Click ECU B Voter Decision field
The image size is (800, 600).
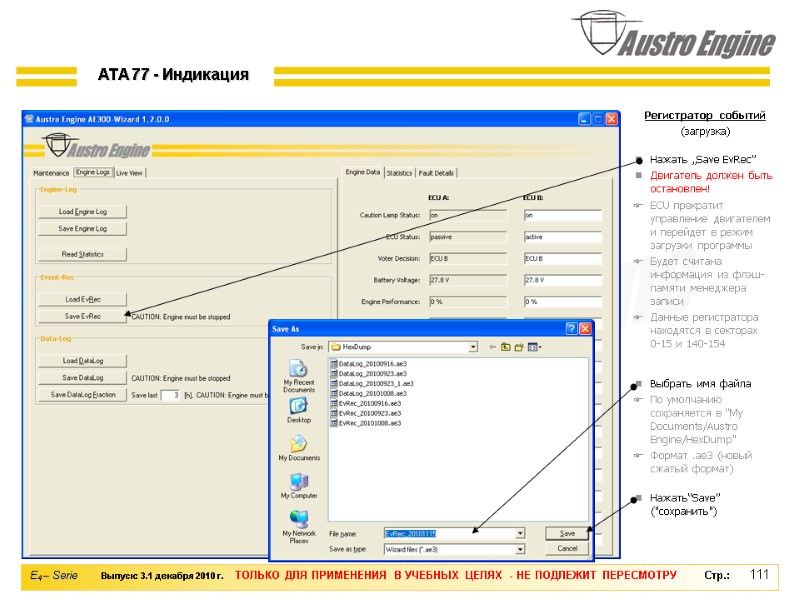(x=563, y=259)
